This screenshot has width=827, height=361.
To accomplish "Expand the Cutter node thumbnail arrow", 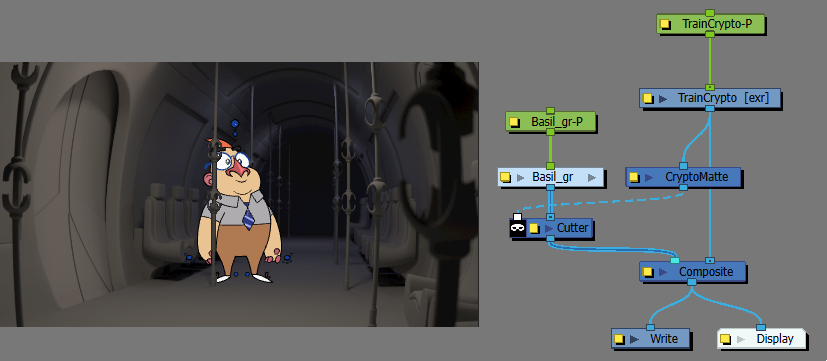I will [x=549, y=229].
